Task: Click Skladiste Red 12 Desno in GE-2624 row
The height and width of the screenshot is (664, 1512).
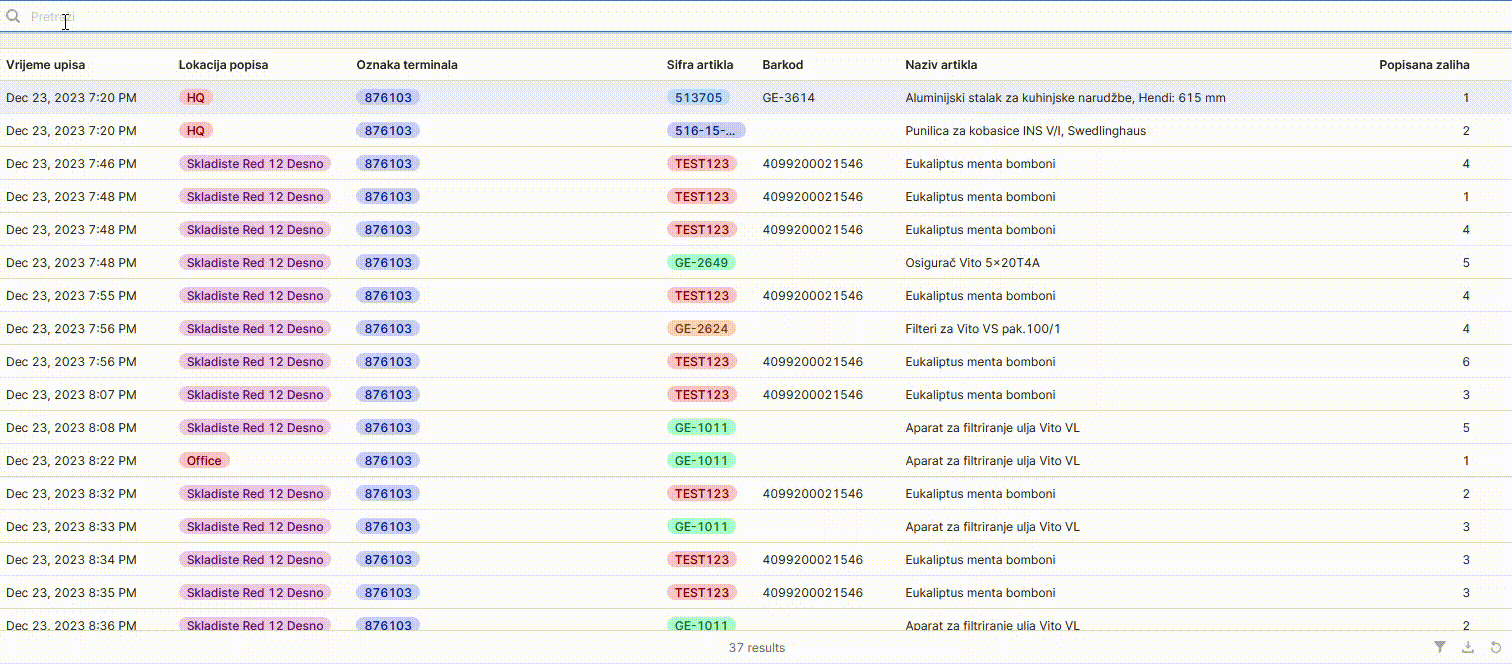Action: 255,329
